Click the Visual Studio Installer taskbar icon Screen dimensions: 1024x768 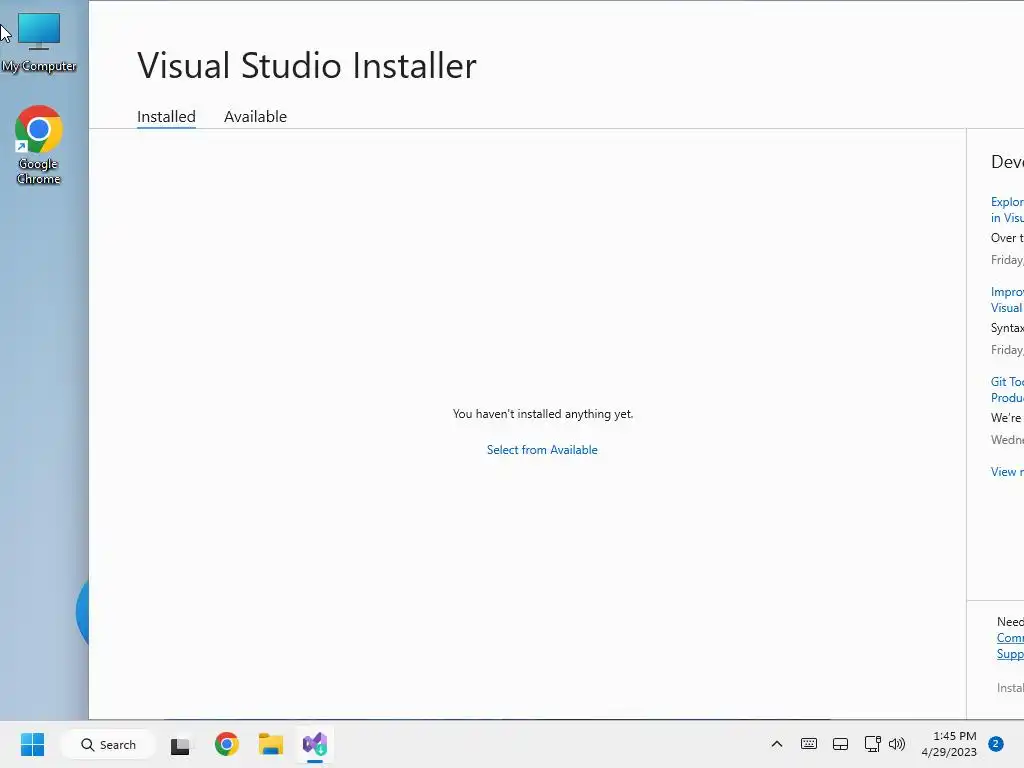tap(315, 744)
